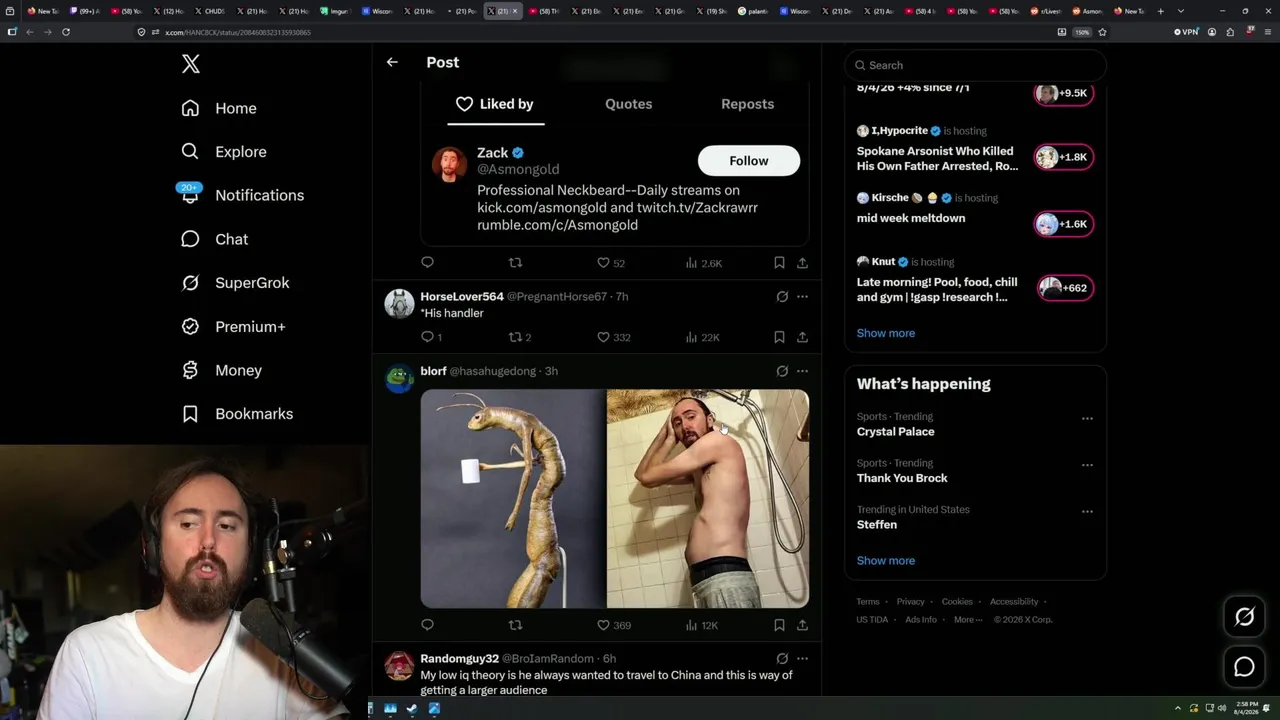Switch to the Quotes tab

628,104
